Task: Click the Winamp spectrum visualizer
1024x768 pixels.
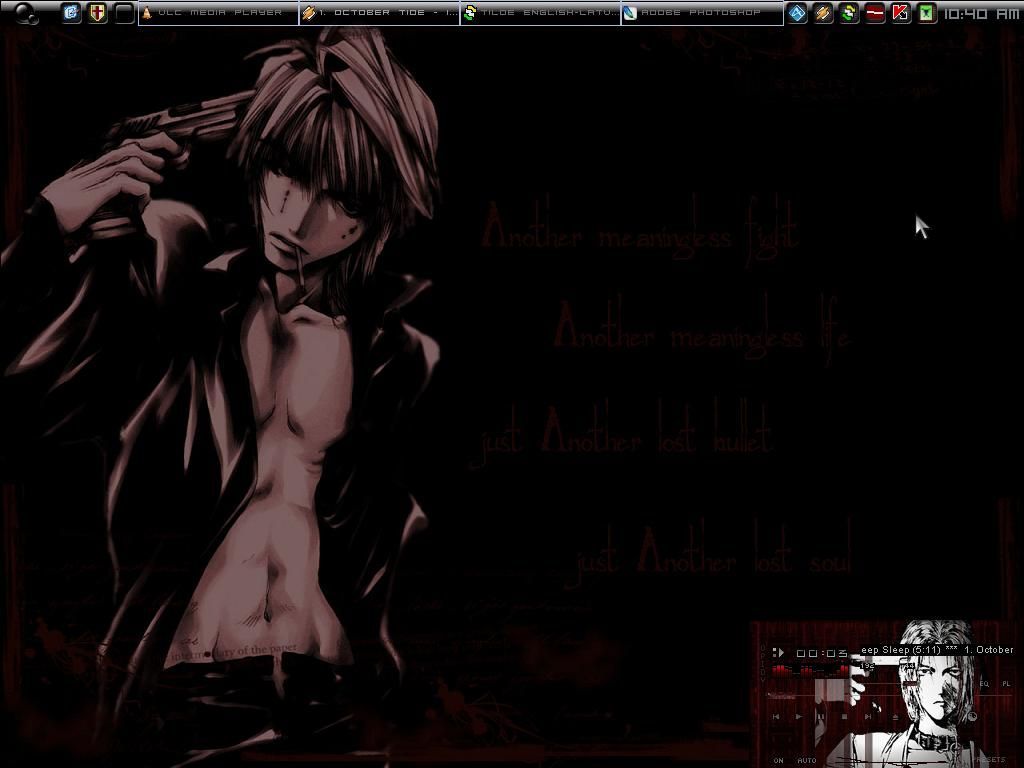Action: coord(810,671)
